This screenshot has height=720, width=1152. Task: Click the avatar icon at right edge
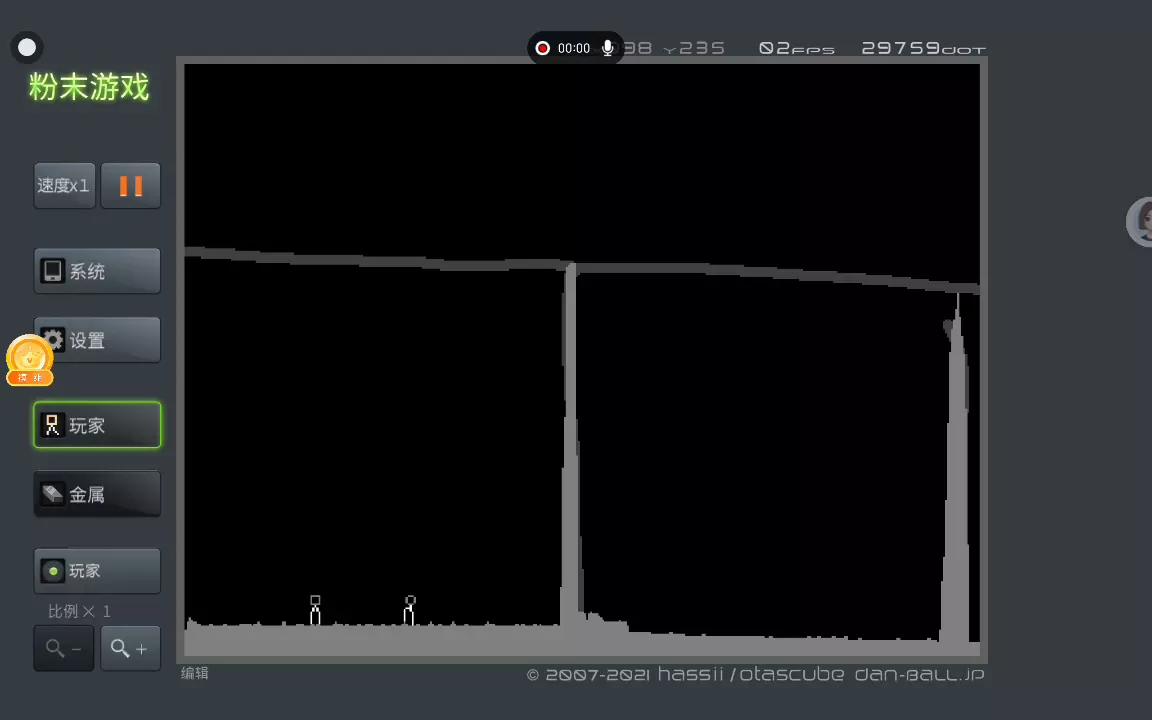tap(1141, 221)
